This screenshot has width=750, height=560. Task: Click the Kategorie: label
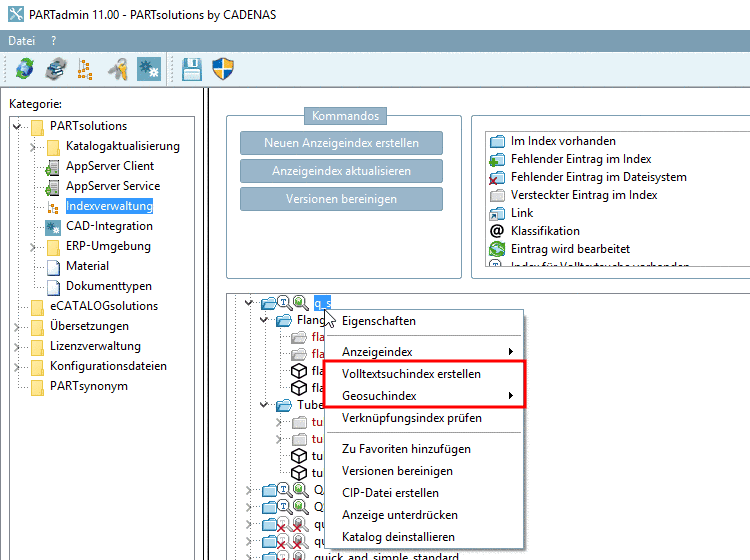point(35,104)
